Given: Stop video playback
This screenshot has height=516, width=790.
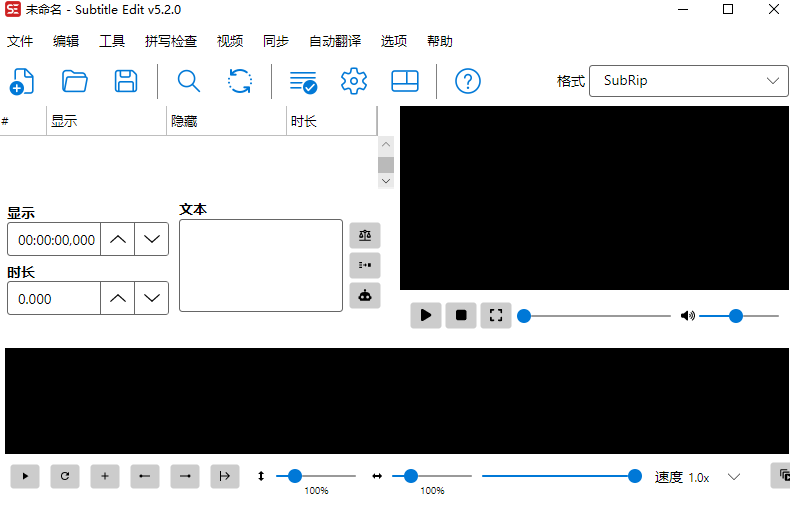Looking at the screenshot, I should click(461, 315).
